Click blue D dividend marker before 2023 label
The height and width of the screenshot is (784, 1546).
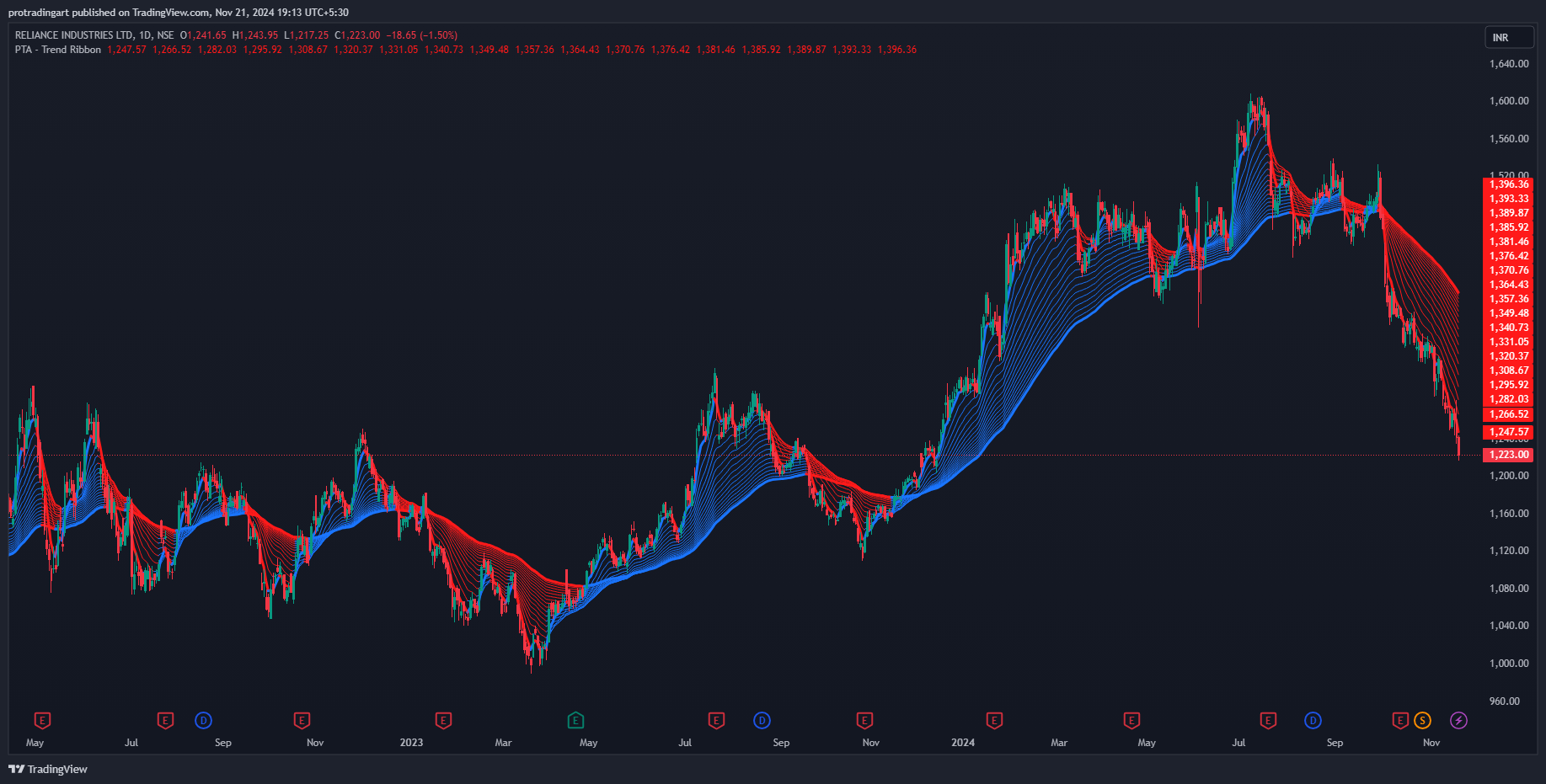pos(203,720)
